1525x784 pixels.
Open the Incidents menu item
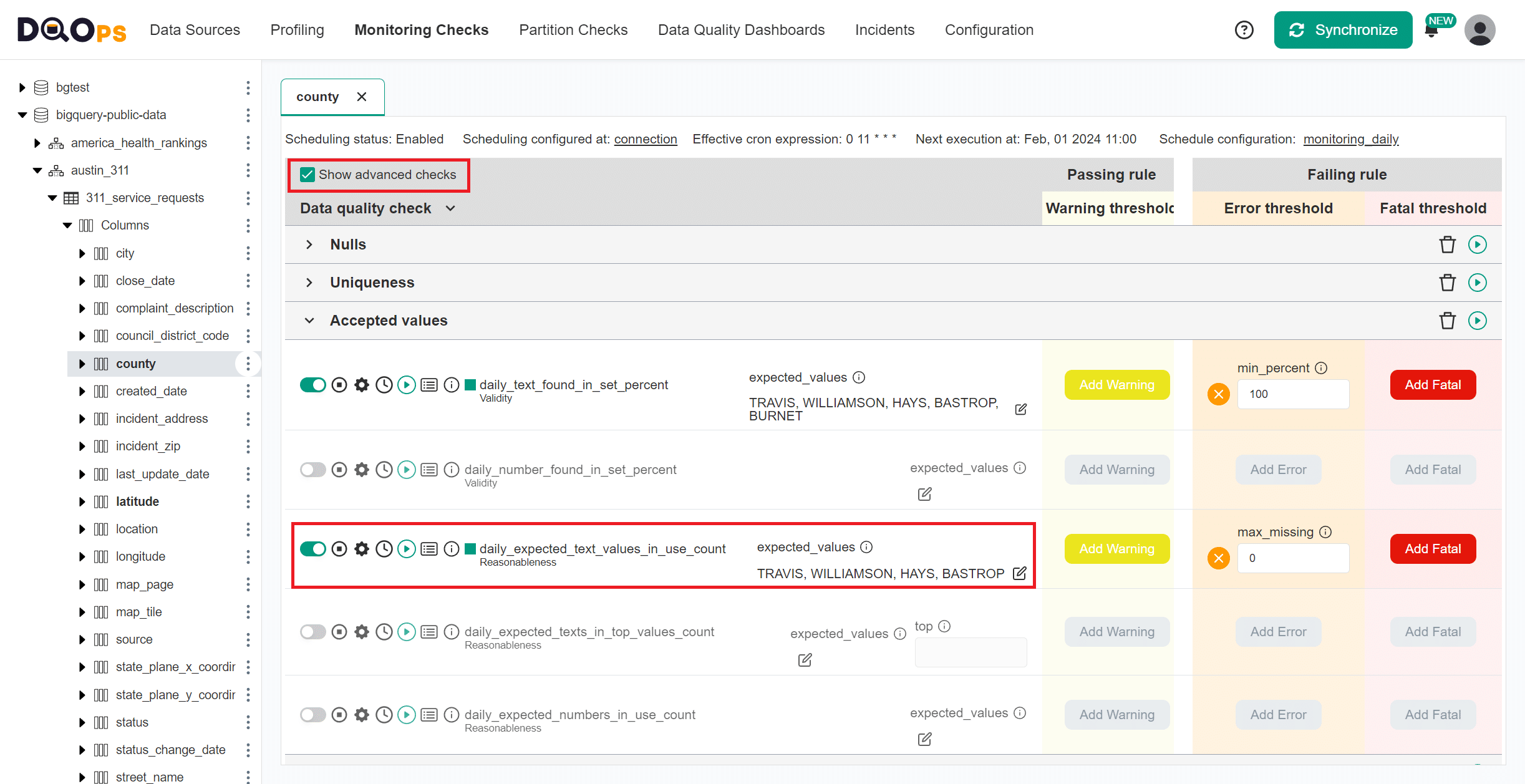884,30
